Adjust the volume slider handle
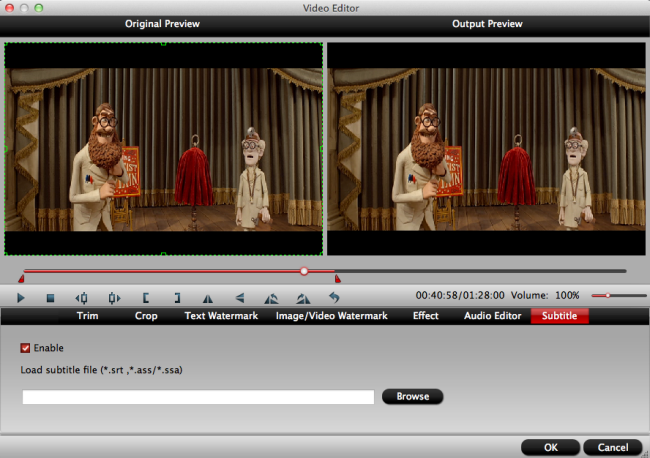Image resolution: width=650 pixels, height=458 pixels. coord(608,296)
